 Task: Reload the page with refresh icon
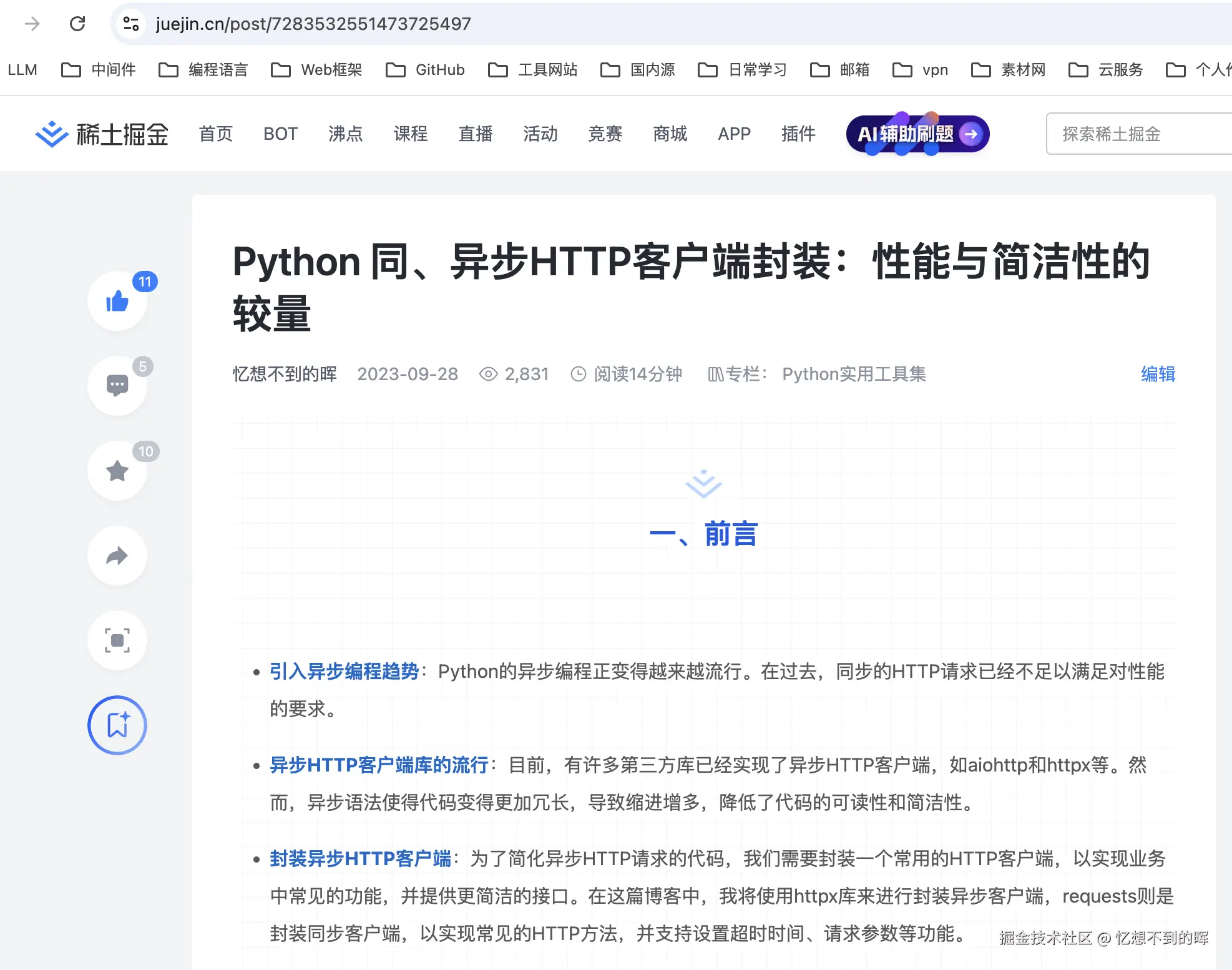(x=77, y=24)
